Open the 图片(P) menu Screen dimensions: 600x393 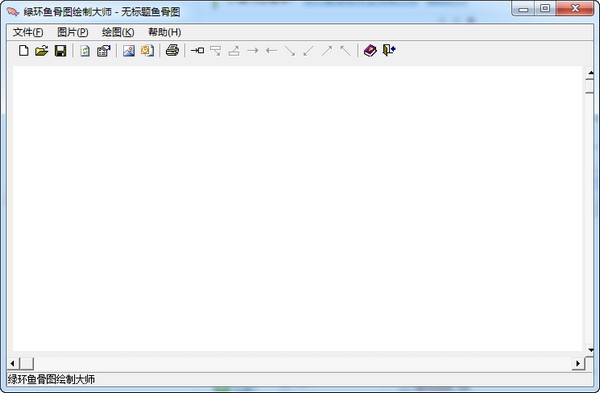(73, 33)
